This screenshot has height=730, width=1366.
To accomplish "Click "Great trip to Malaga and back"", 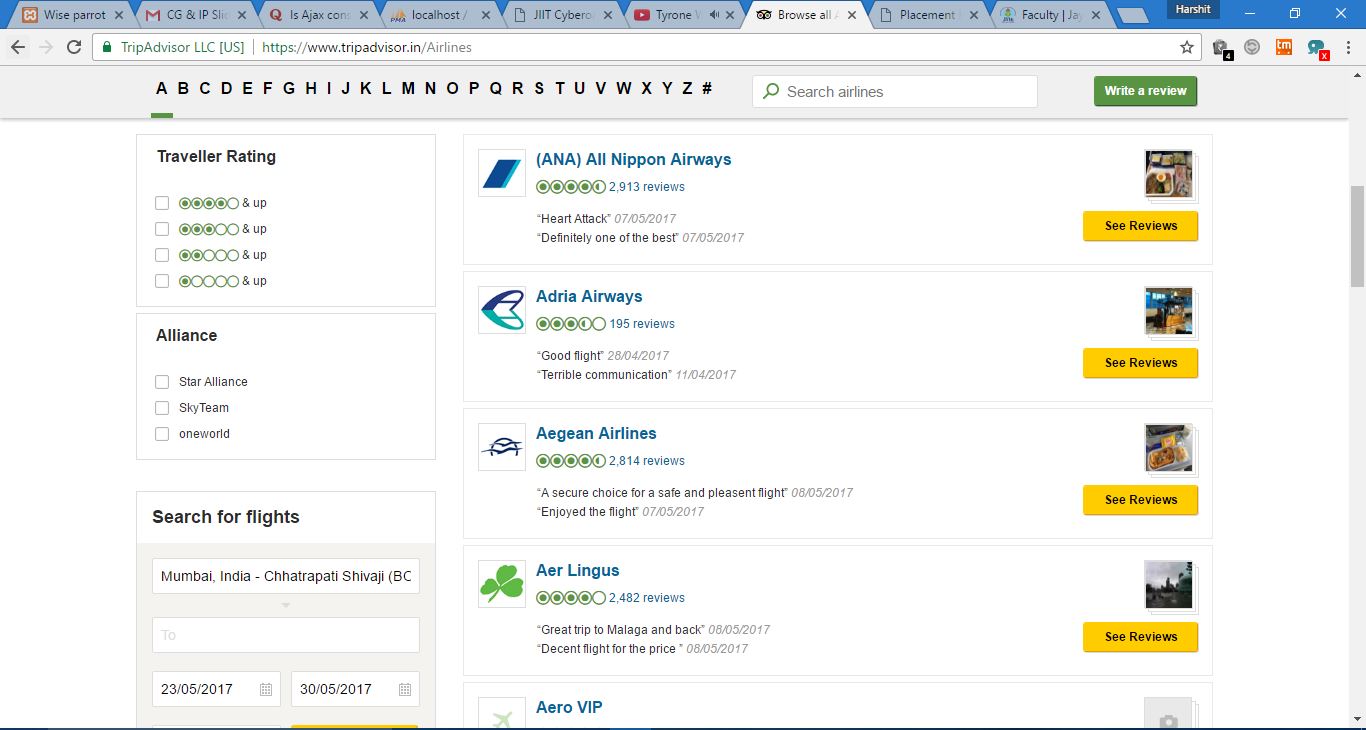I will pos(620,630).
